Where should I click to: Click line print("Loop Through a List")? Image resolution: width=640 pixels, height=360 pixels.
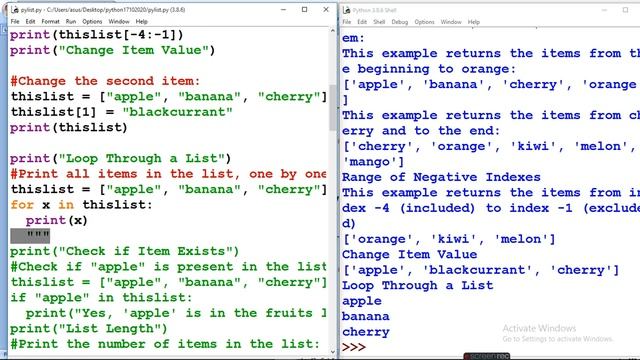120,158
